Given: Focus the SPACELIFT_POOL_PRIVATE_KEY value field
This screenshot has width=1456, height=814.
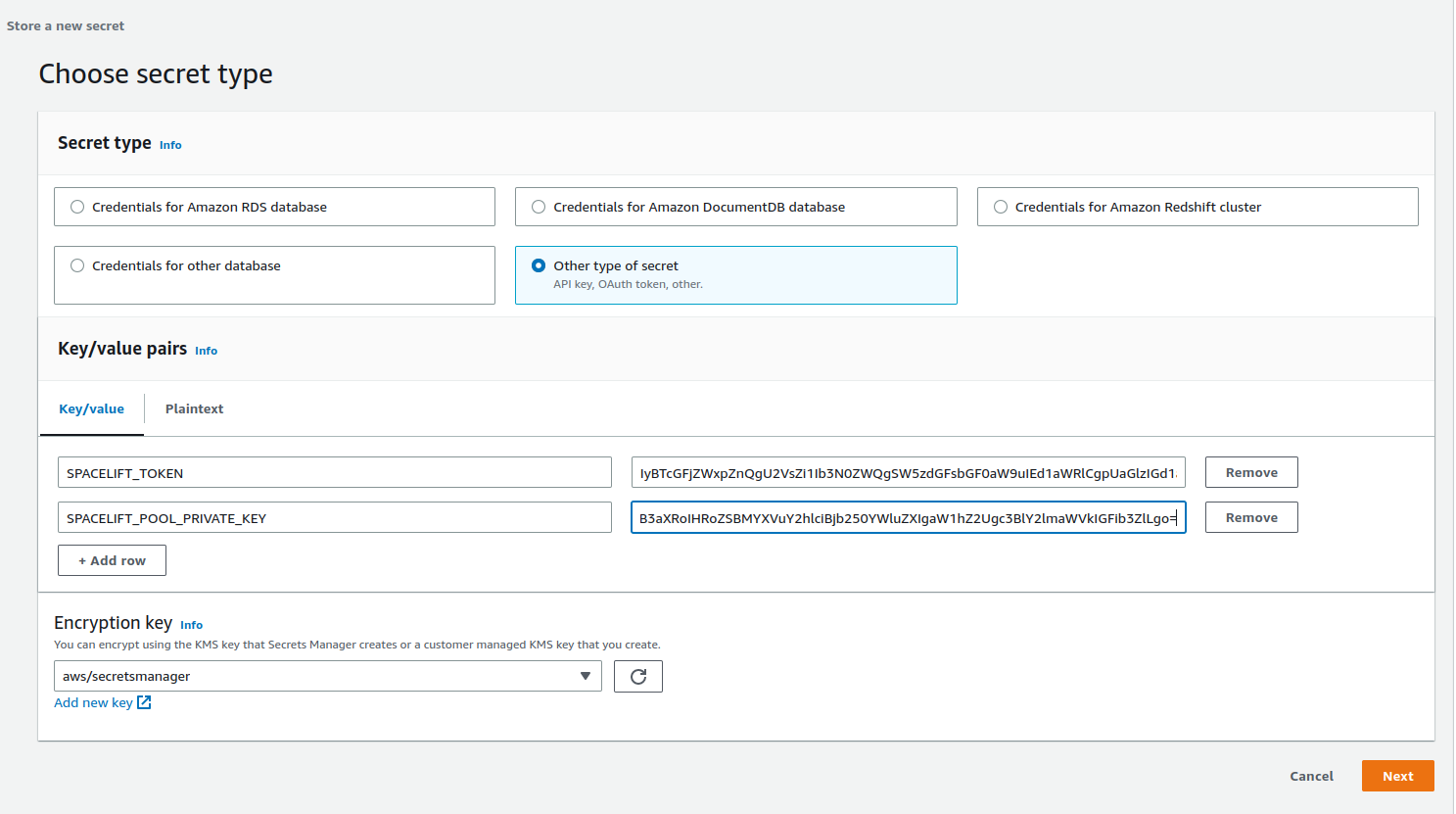Looking at the screenshot, I should [908, 517].
